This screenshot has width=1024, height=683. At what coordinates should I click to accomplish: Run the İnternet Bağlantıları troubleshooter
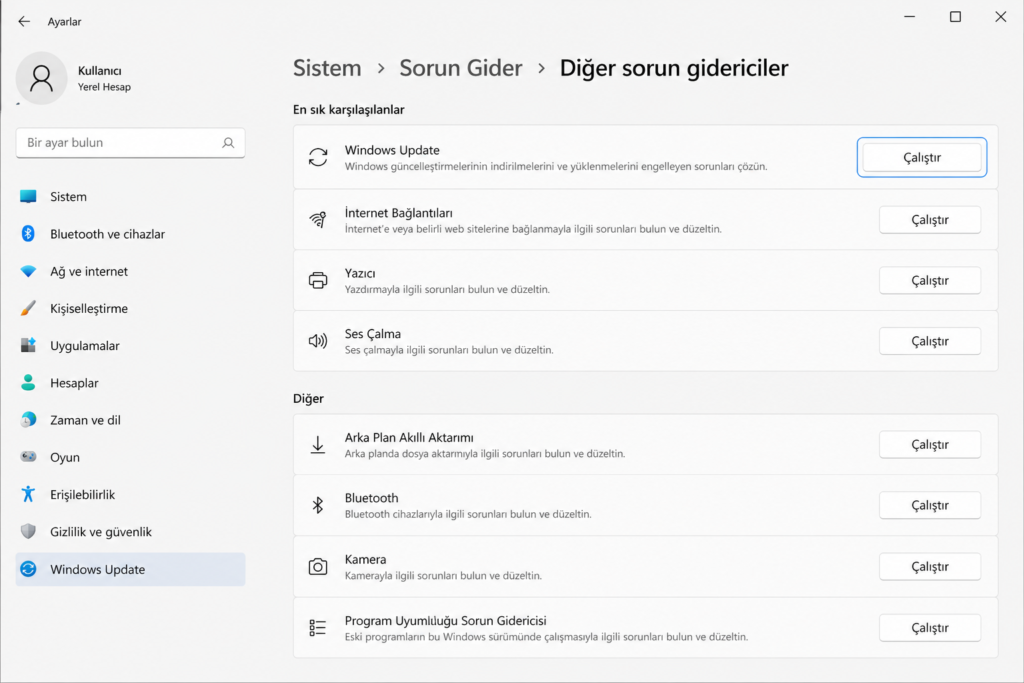pos(930,220)
